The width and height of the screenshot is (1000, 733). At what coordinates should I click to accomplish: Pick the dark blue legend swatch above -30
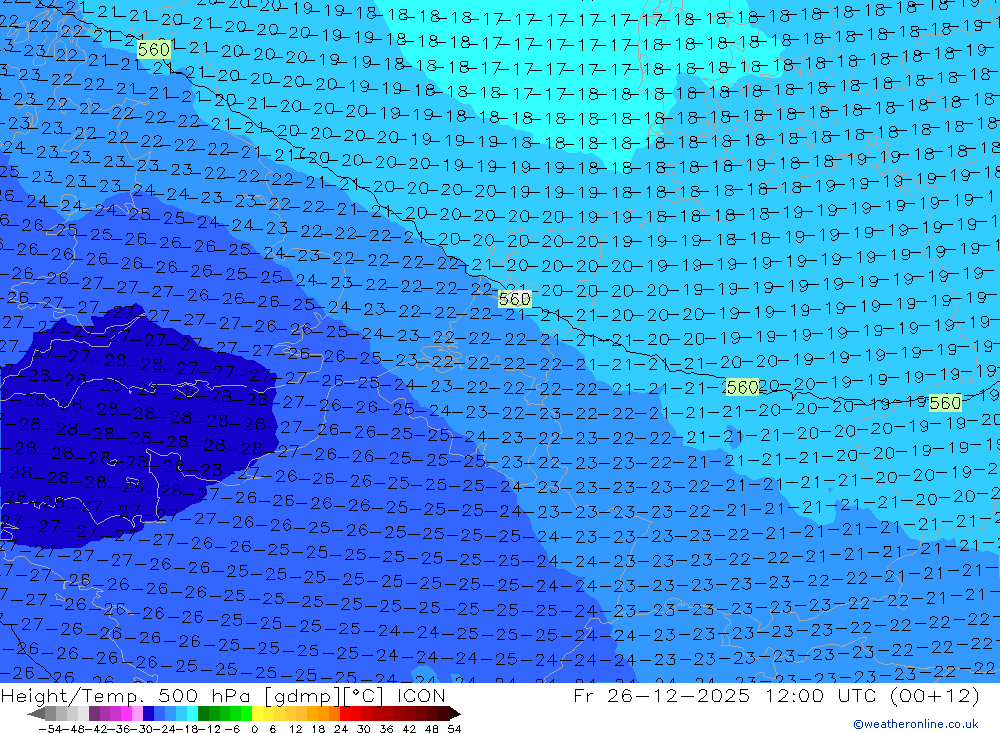tap(148, 713)
